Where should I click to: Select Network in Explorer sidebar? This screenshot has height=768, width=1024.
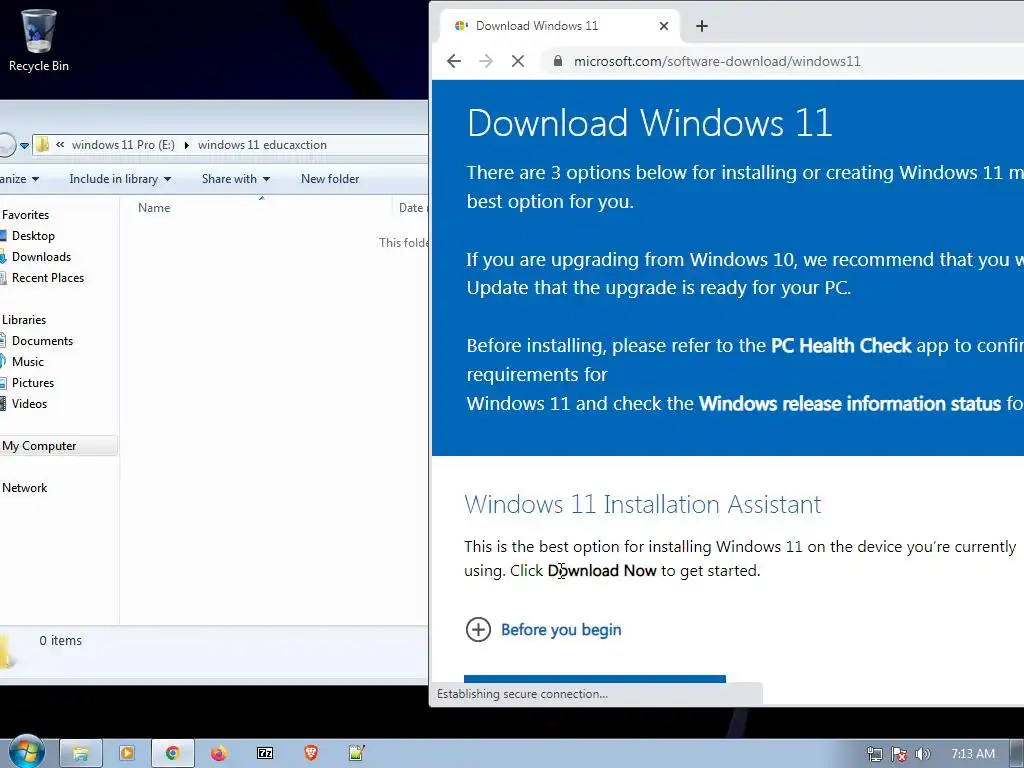pos(24,488)
